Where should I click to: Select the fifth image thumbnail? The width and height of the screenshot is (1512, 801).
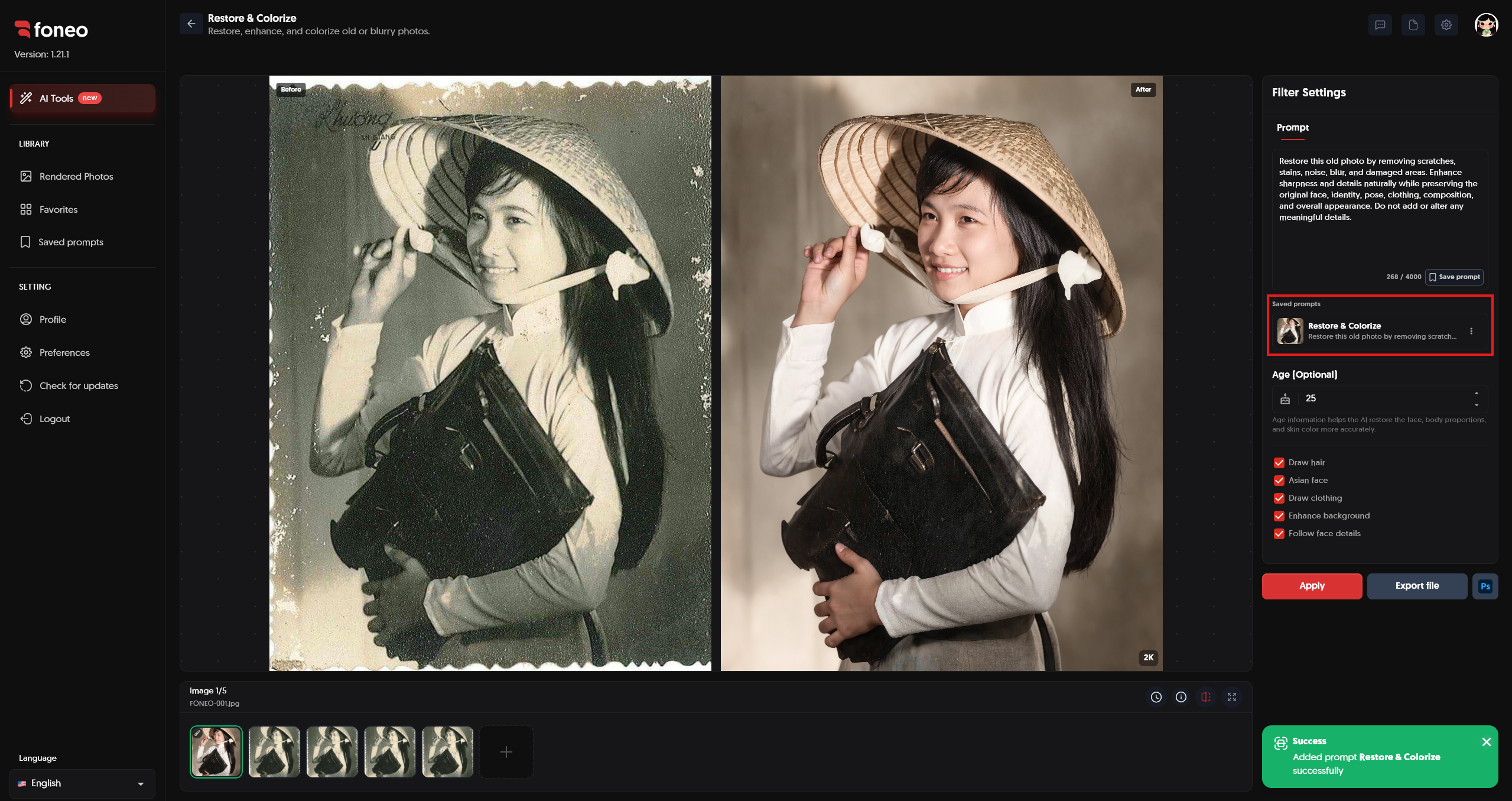click(x=448, y=752)
